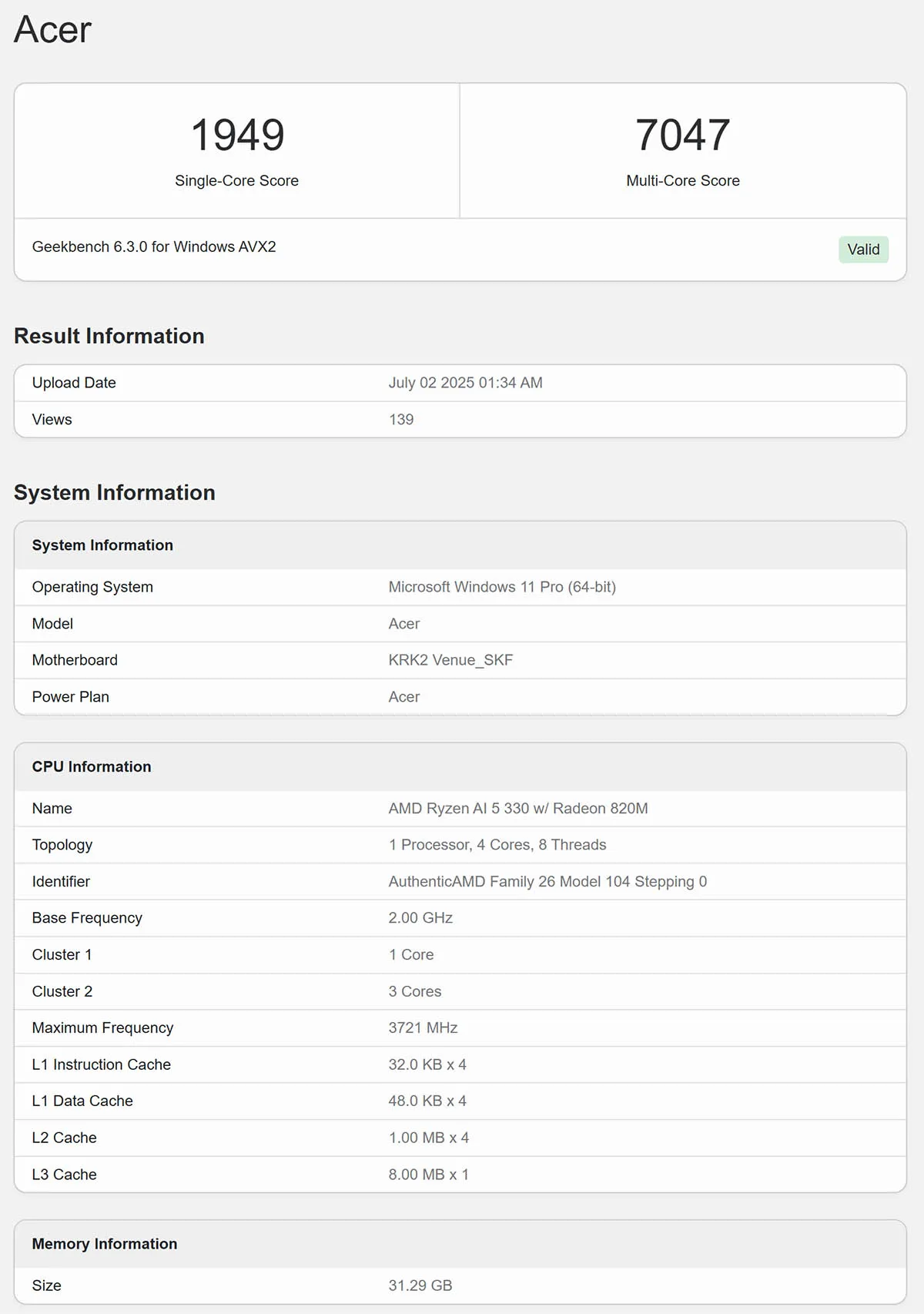
Task: Click the Acer page title
Action: pyautogui.click(x=52, y=30)
